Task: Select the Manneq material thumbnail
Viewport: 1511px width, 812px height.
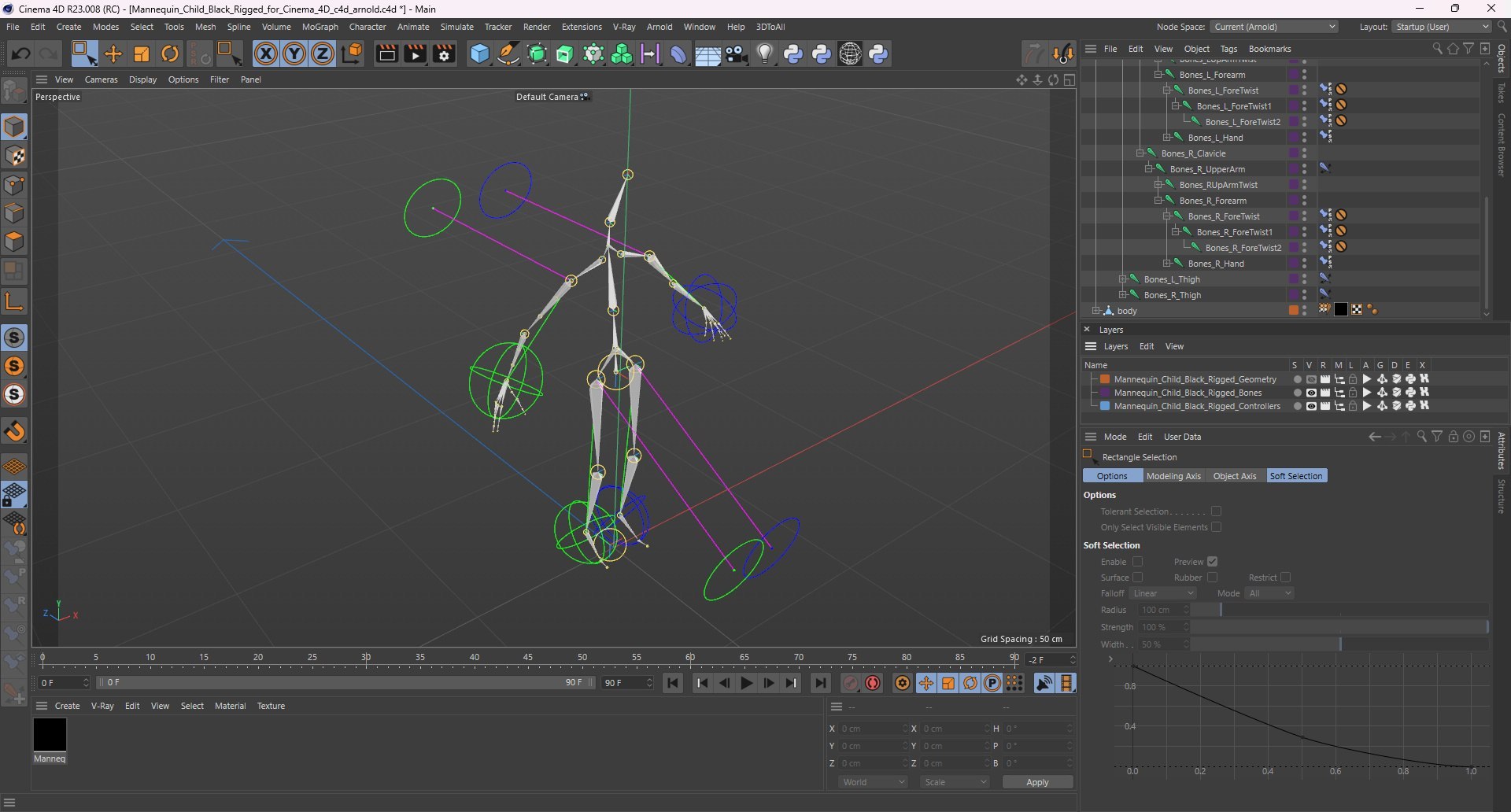Action: pos(50,736)
